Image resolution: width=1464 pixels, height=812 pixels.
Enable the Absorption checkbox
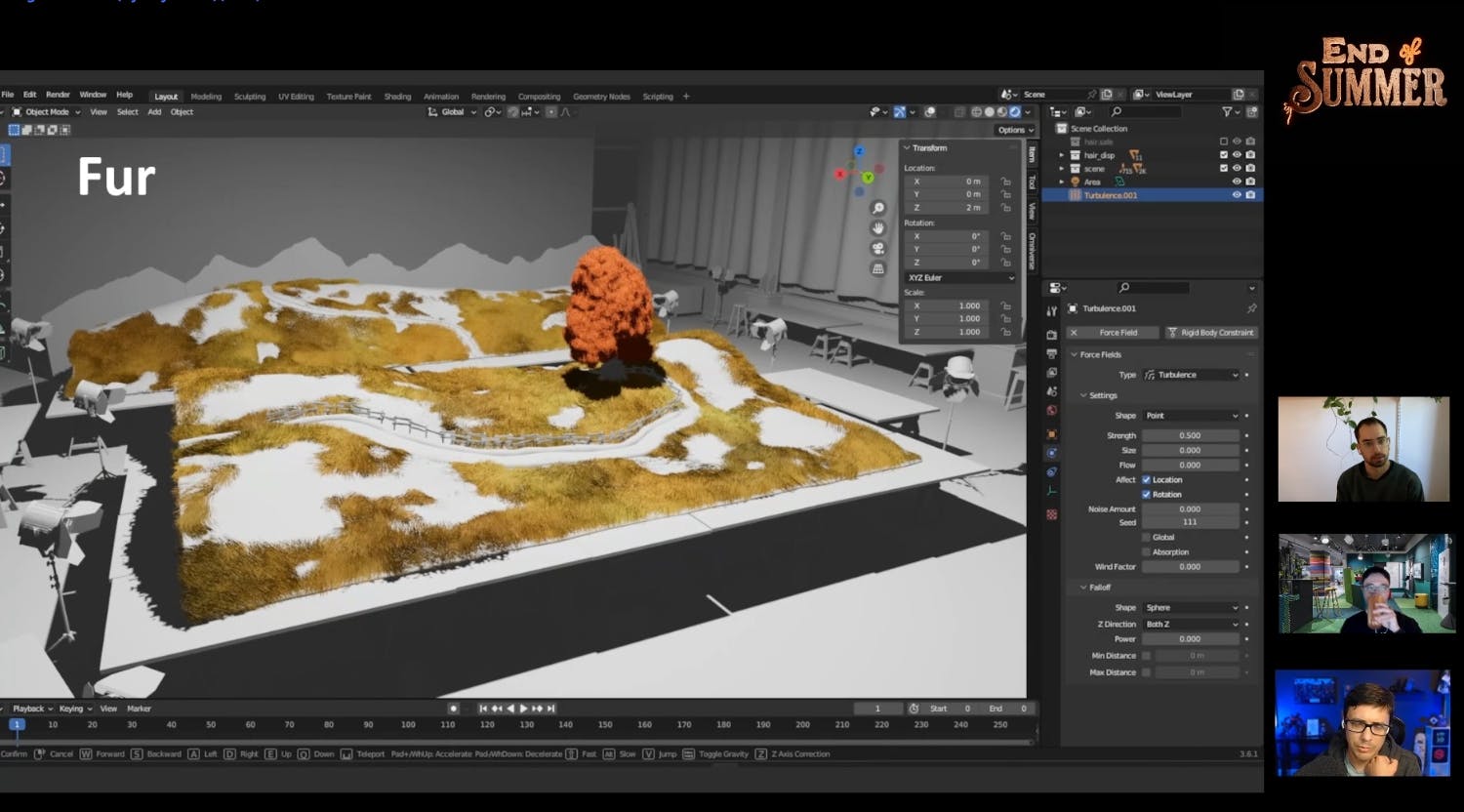1147,552
